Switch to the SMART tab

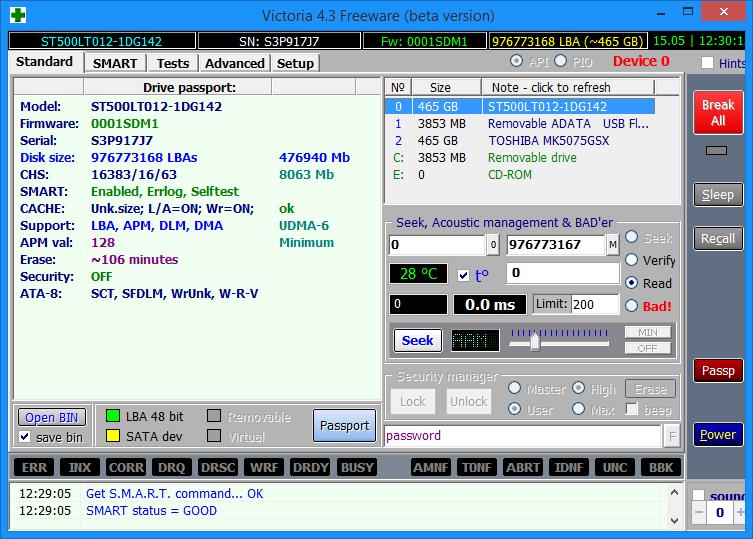pos(115,63)
